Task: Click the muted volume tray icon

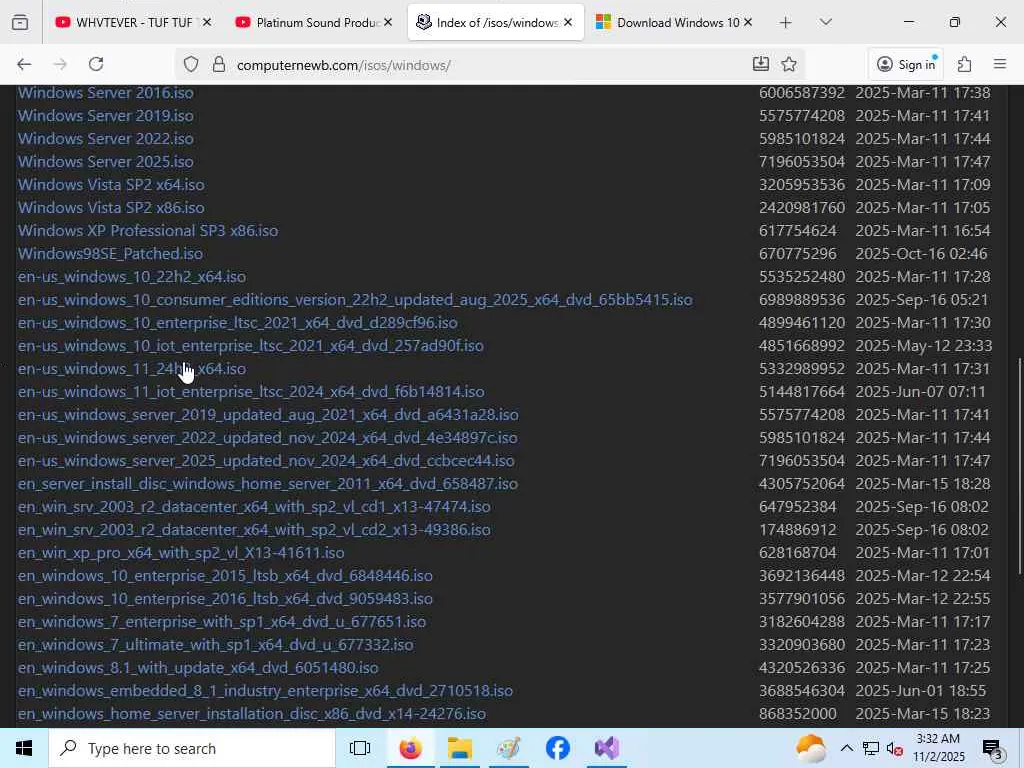Action: (x=895, y=750)
